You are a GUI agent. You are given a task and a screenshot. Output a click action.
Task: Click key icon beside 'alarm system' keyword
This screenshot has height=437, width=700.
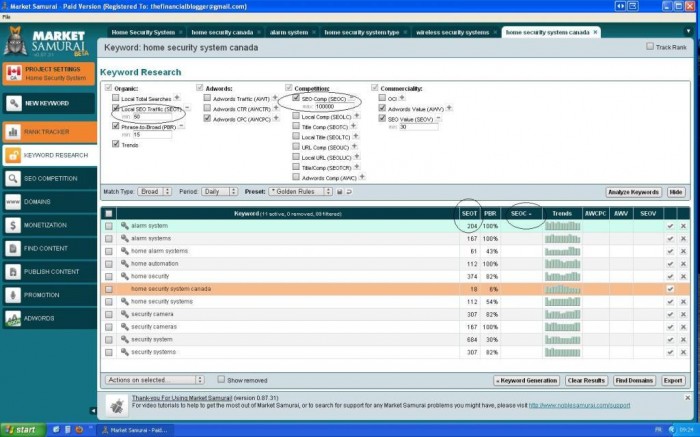[125, 226]
